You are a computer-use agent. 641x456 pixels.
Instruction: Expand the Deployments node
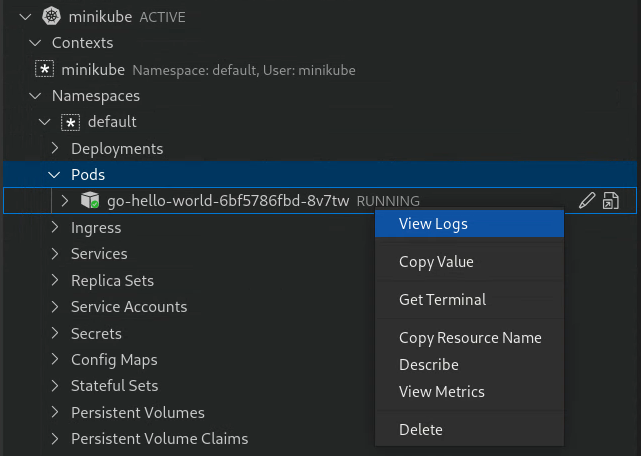[55, 148]
